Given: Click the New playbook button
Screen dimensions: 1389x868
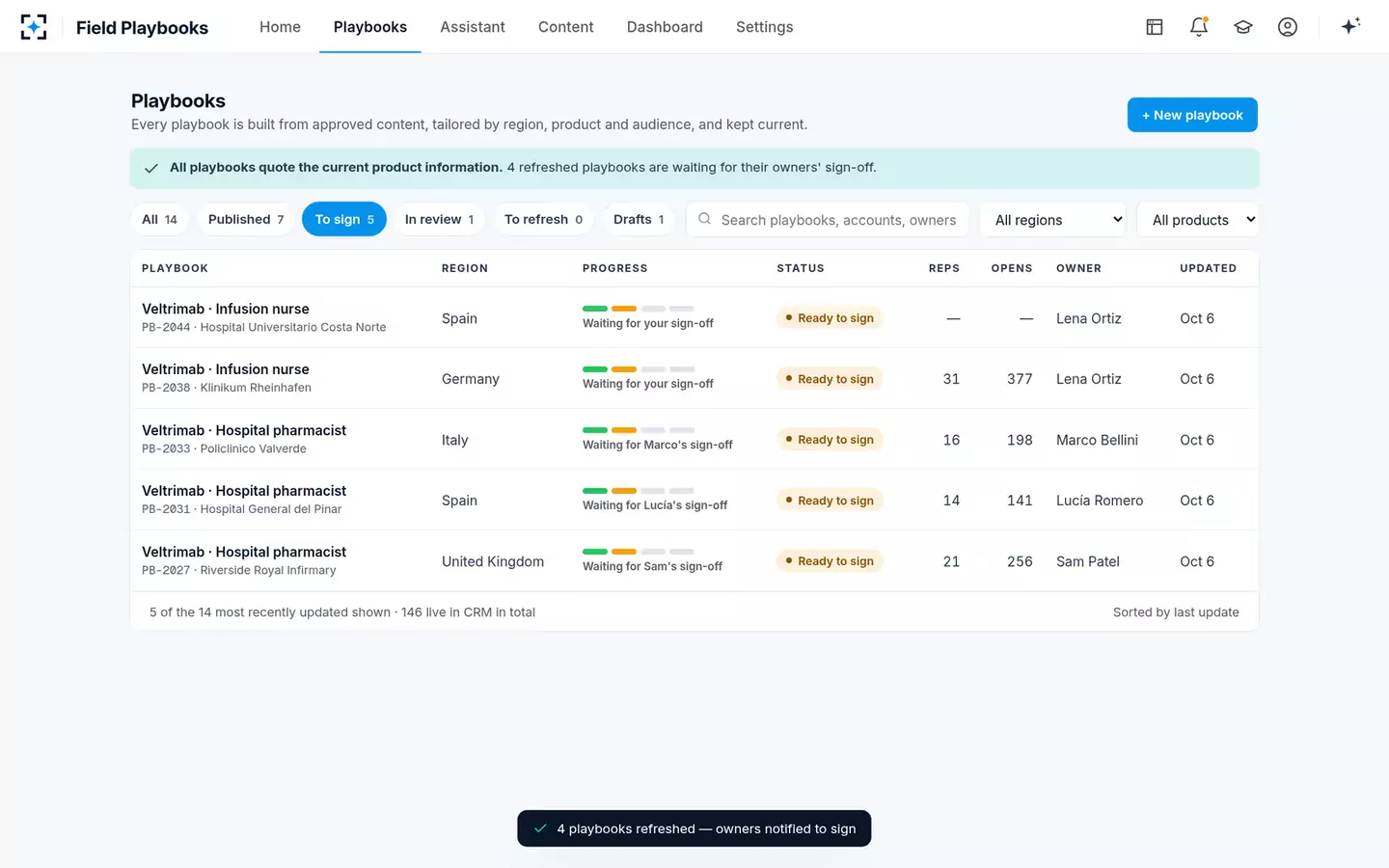Looking at the screenshot, I should click(1192, 115).
